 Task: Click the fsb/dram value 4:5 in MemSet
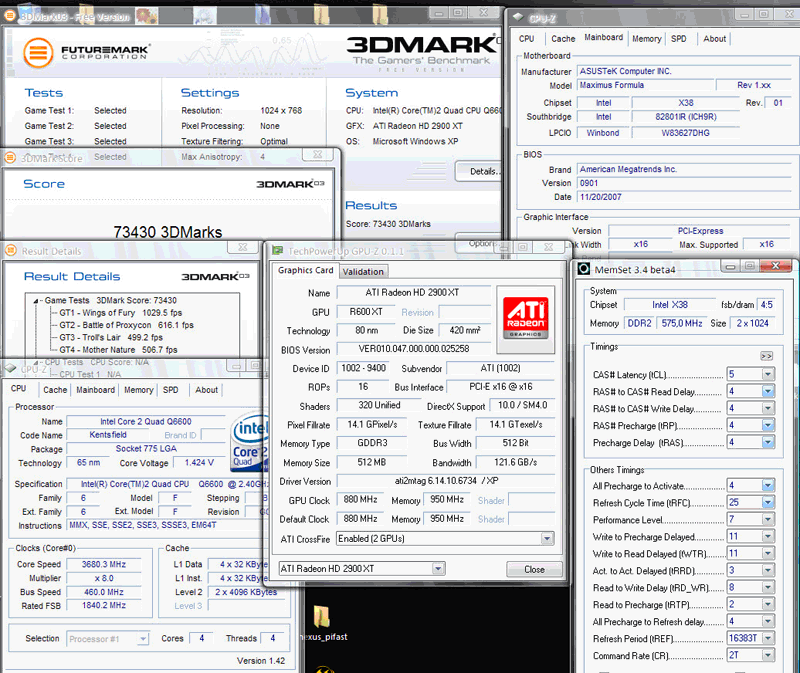766,305
